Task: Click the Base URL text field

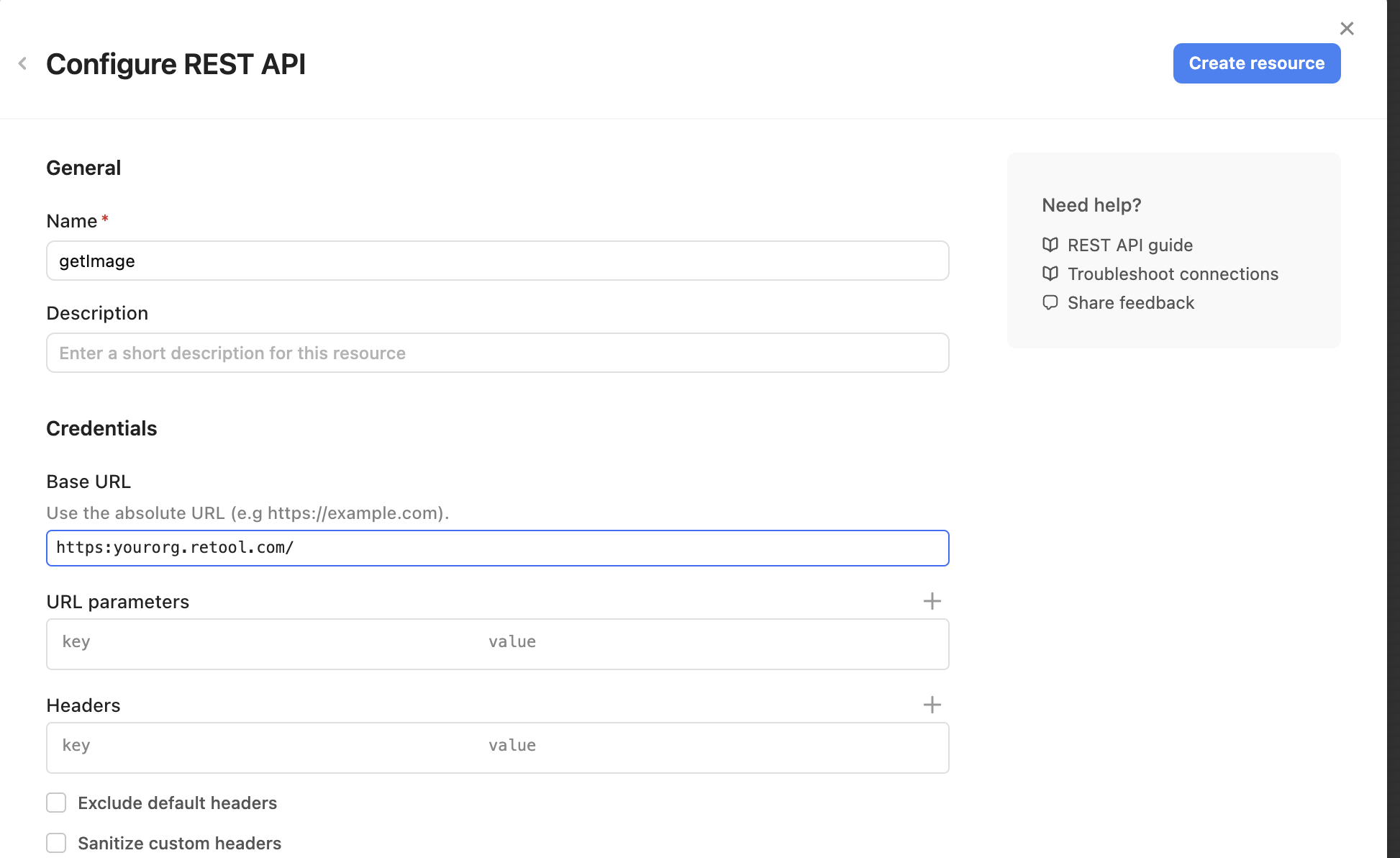Action: pos(497,548)
